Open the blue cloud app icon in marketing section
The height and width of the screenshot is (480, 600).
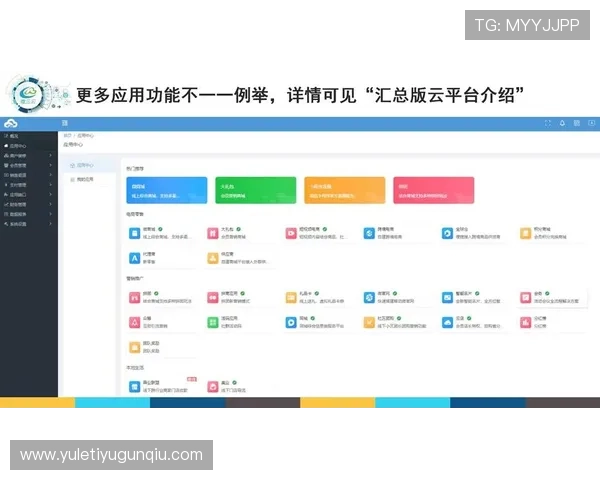[x=447, y=322]
